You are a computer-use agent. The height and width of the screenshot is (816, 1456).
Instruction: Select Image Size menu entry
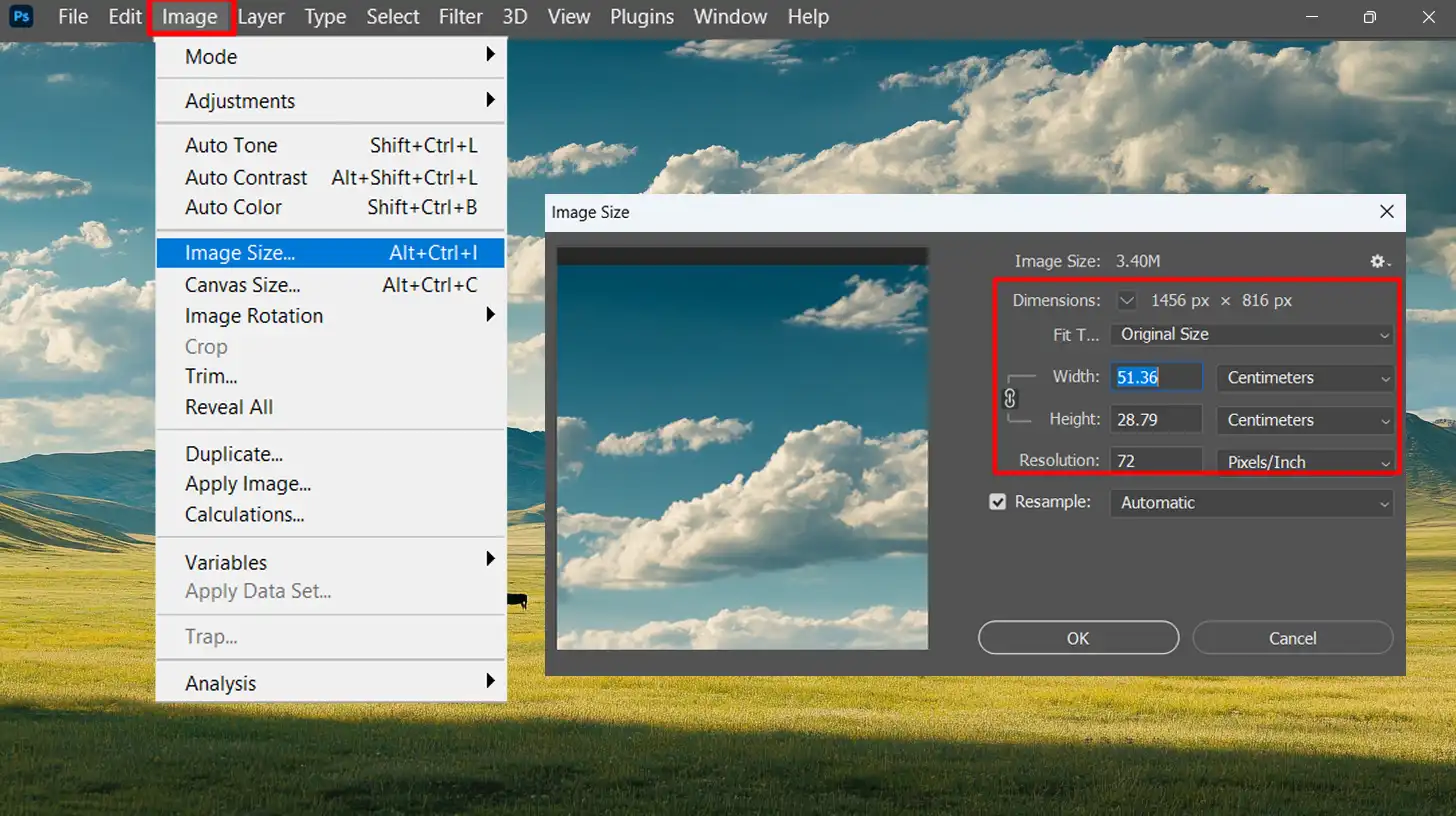(331, 254)
